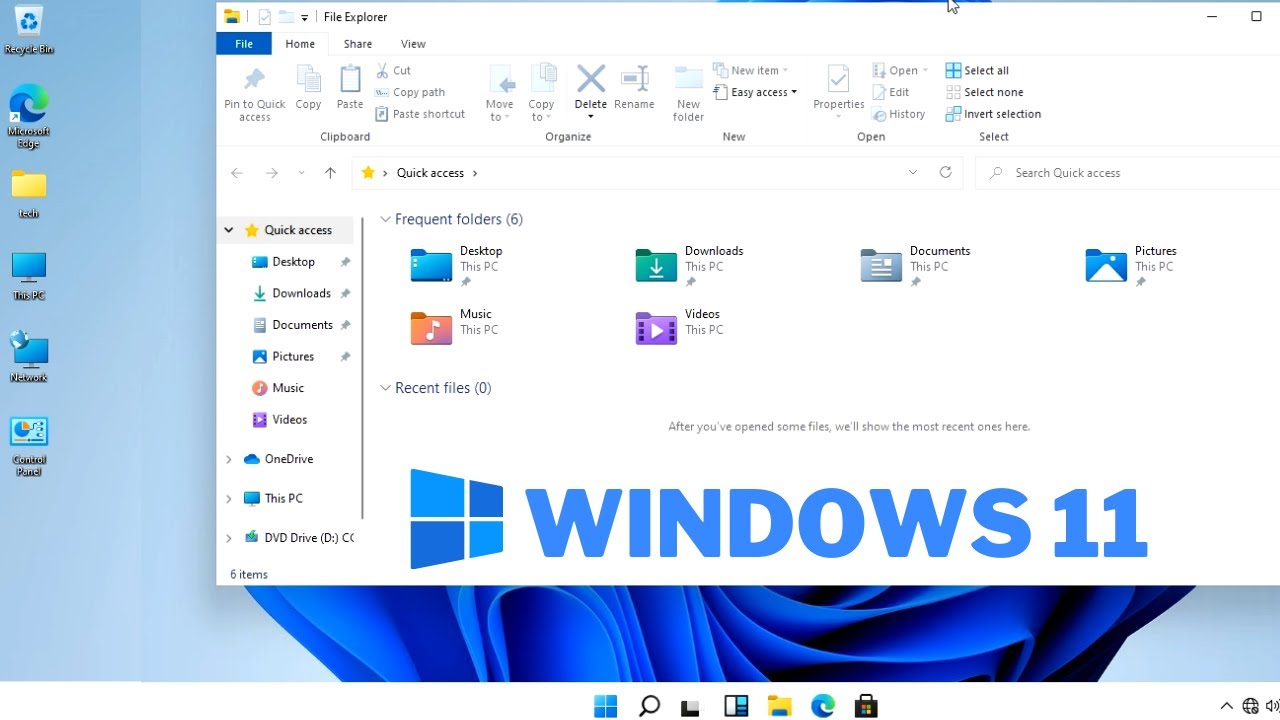Click the Windows Start button on taskbar
Viewport: 1280px width, 720px height.
[606, 706]
